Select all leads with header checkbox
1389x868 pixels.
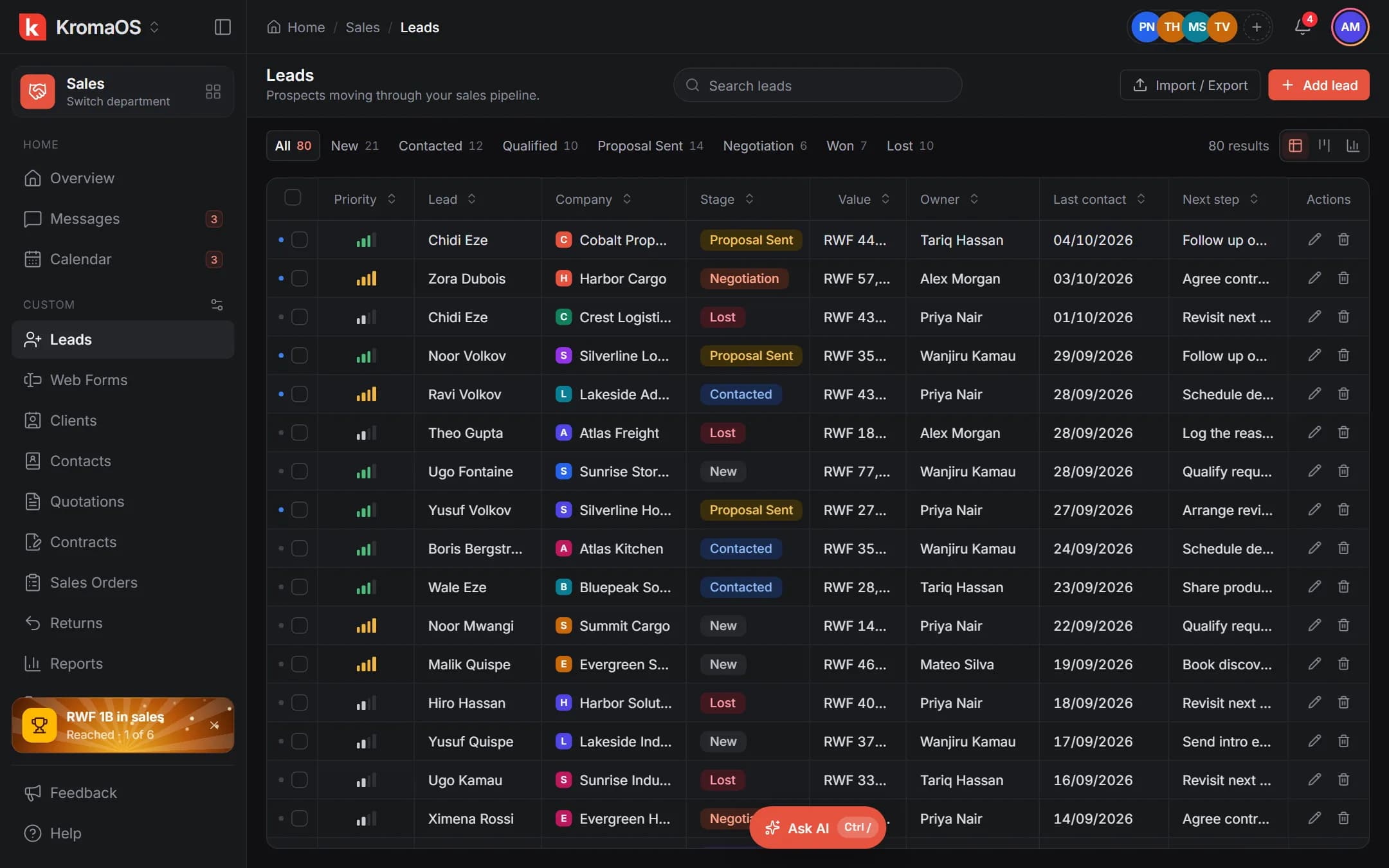pyautogui.click(x=293, y=198)
